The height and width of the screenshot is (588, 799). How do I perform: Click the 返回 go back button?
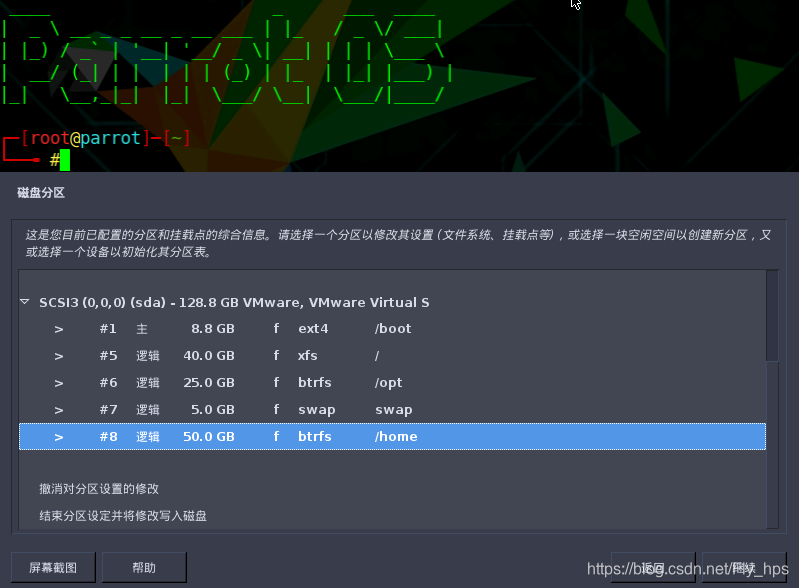coord(653,567)
